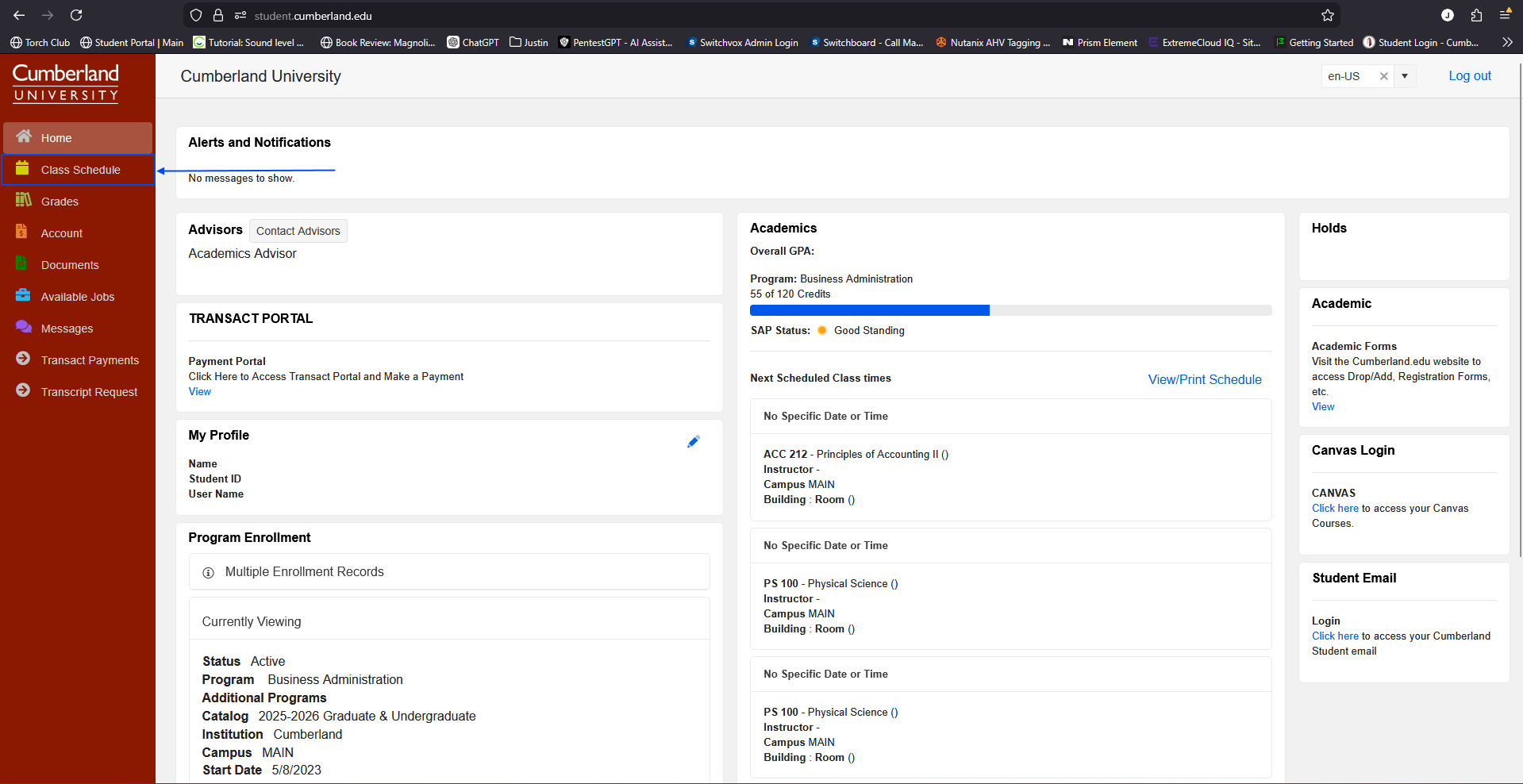This screenshot has height=784, width=1523.
Task: Click the Student Email 'Click here' link
Action: [x=1335, y=636]
